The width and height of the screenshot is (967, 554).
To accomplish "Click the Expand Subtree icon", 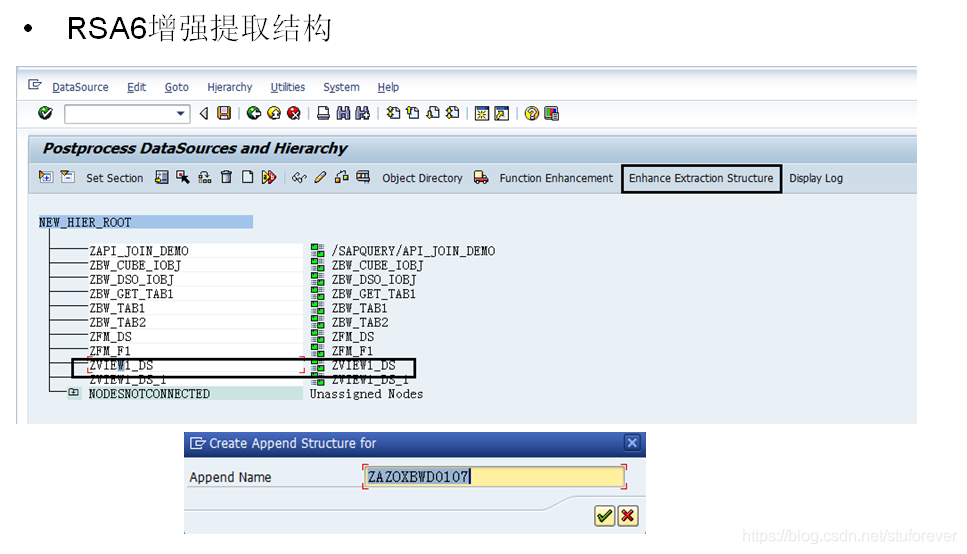I will point(46,177).
